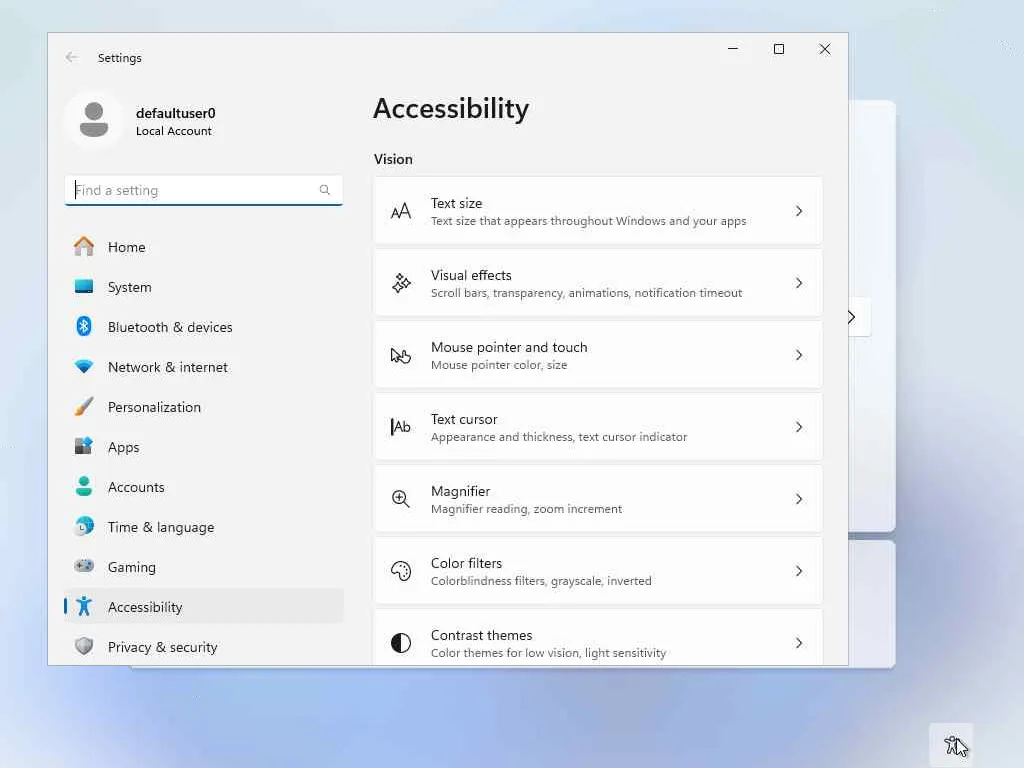Open System settings page
This screenshot has width=1024, height=768.
point(204,287)
